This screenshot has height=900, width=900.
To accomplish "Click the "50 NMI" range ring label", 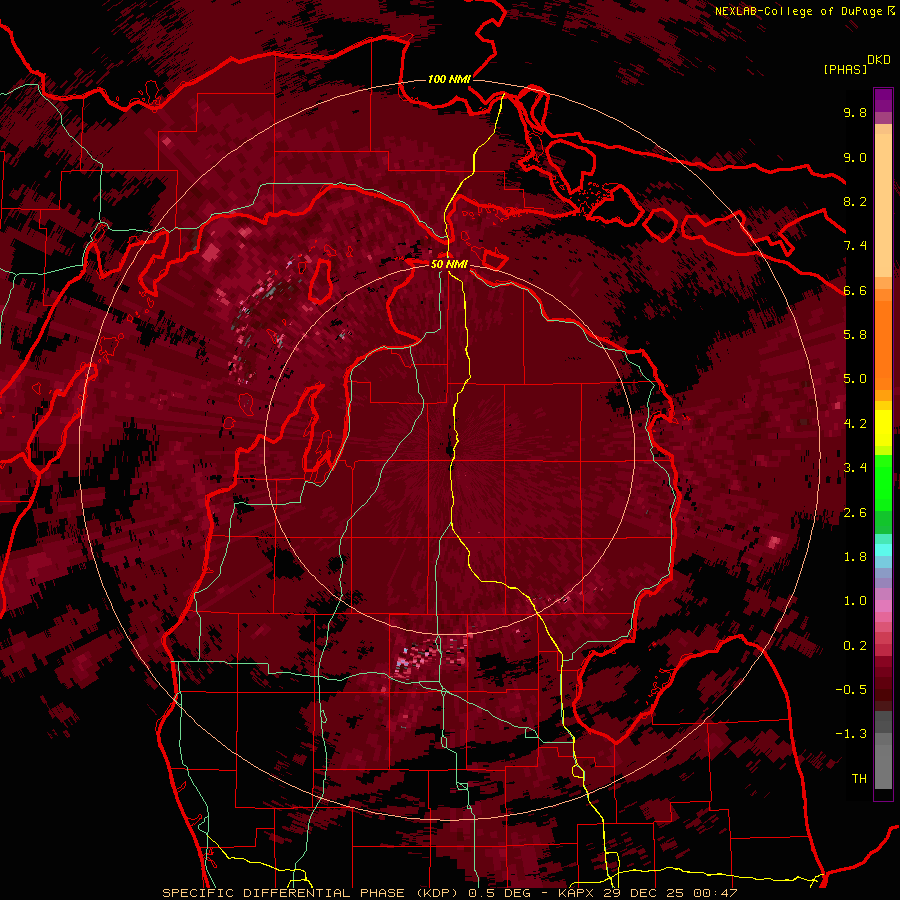I will [x=449, y=264].
